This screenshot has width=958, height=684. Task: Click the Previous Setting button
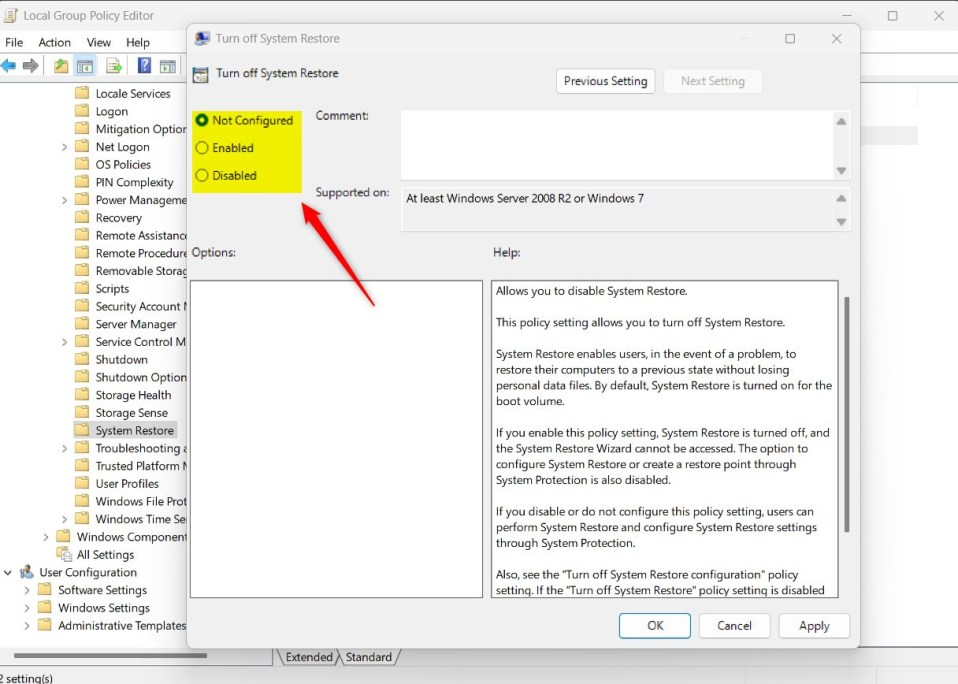(x=605, y=81)
